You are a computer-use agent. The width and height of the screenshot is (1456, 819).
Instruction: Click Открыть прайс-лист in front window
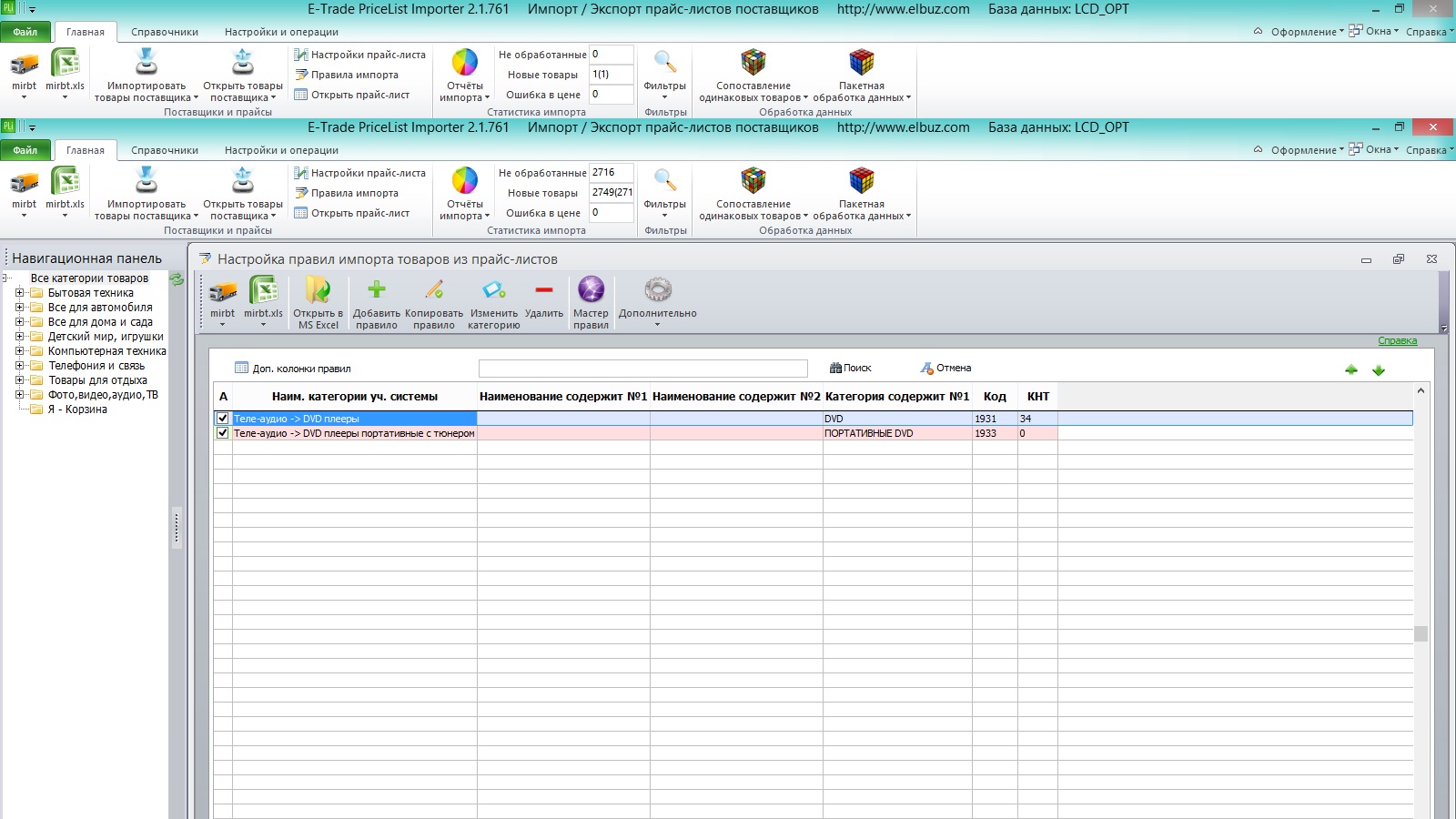(x=351, y=213)
